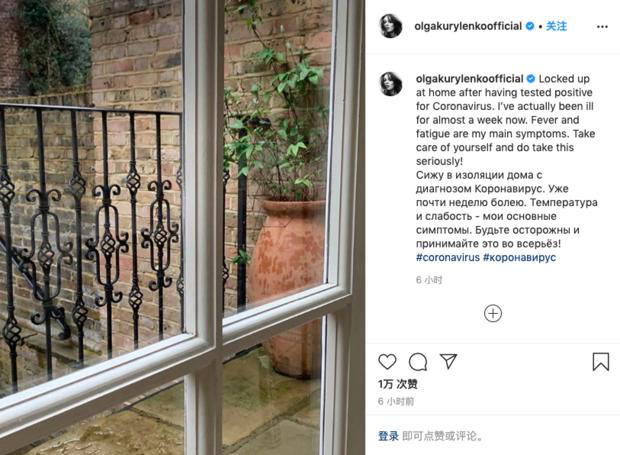The height and width of the screenshot is (455, 620).
Task: View likes list via 1万 次赞
Action: coord(398,384)
